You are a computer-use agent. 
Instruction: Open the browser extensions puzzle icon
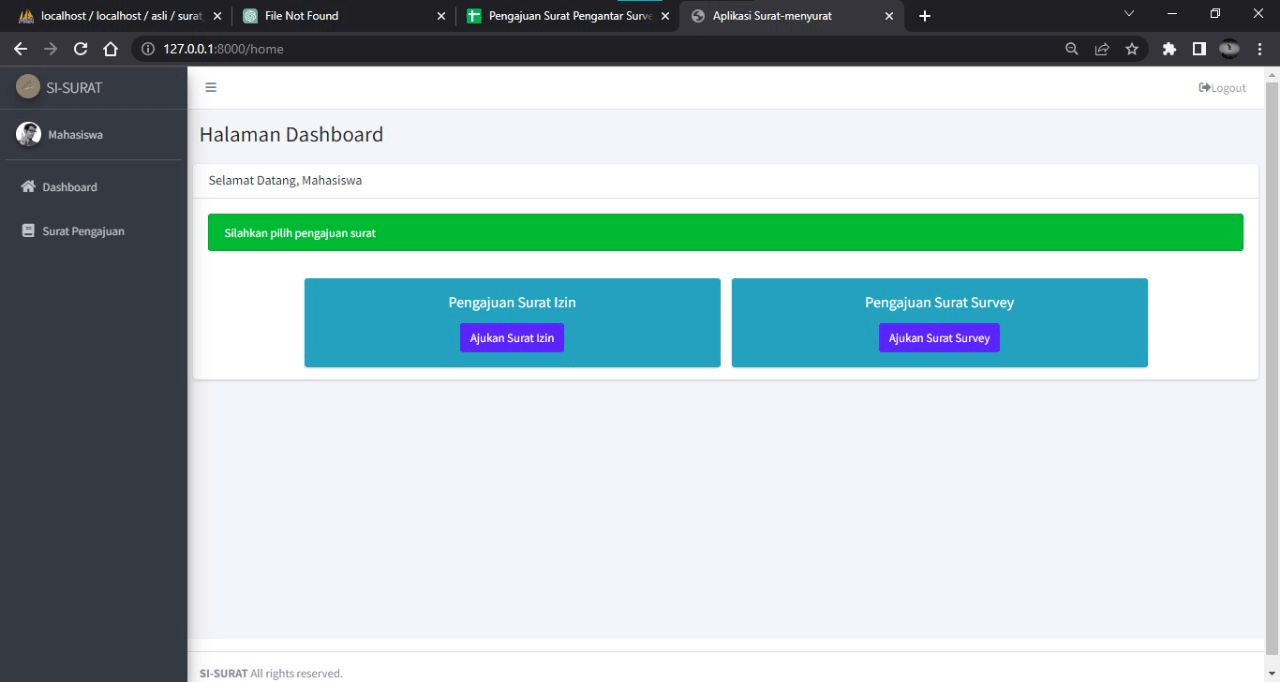click(1169, 49)
